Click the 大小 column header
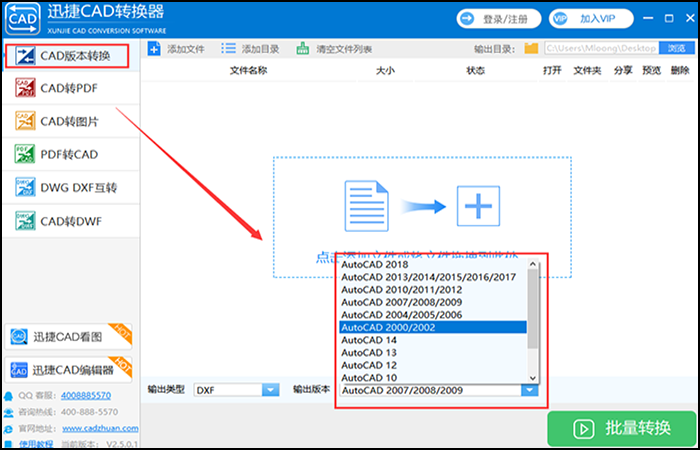Screen dimensions: 700x450 [x=385, y=71]
